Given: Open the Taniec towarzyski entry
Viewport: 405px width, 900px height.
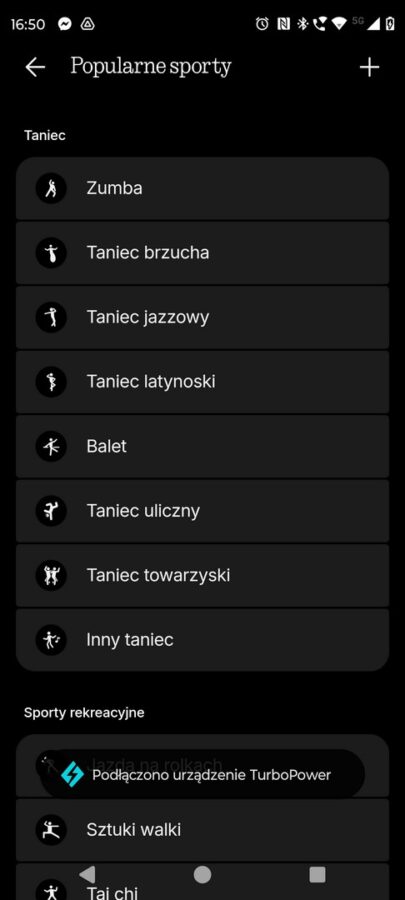Looking at the screenshot, I should point(202,575).
